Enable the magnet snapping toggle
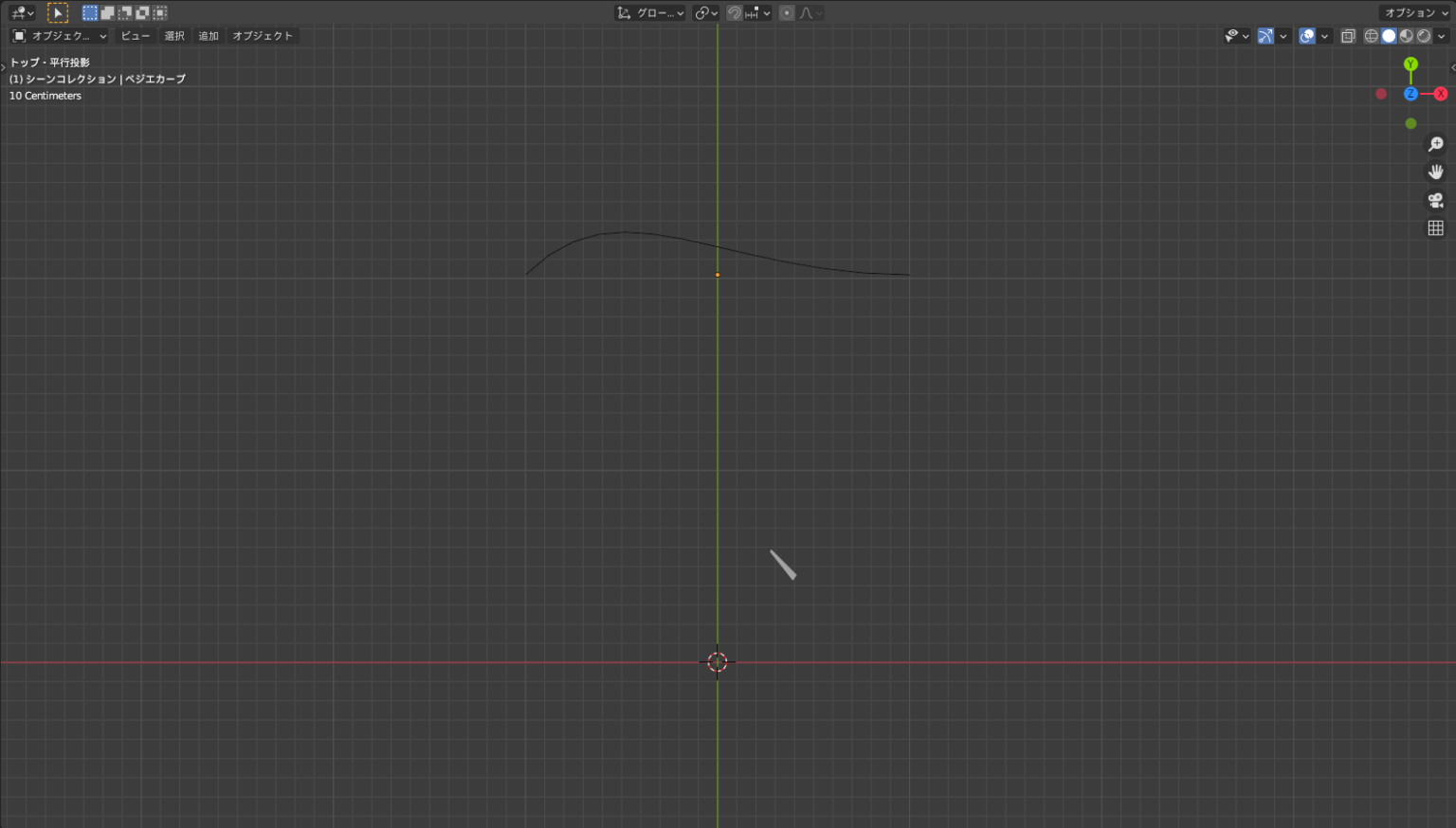The height and width of the screenshot is (828, 1456). click(x=735, y=12)
